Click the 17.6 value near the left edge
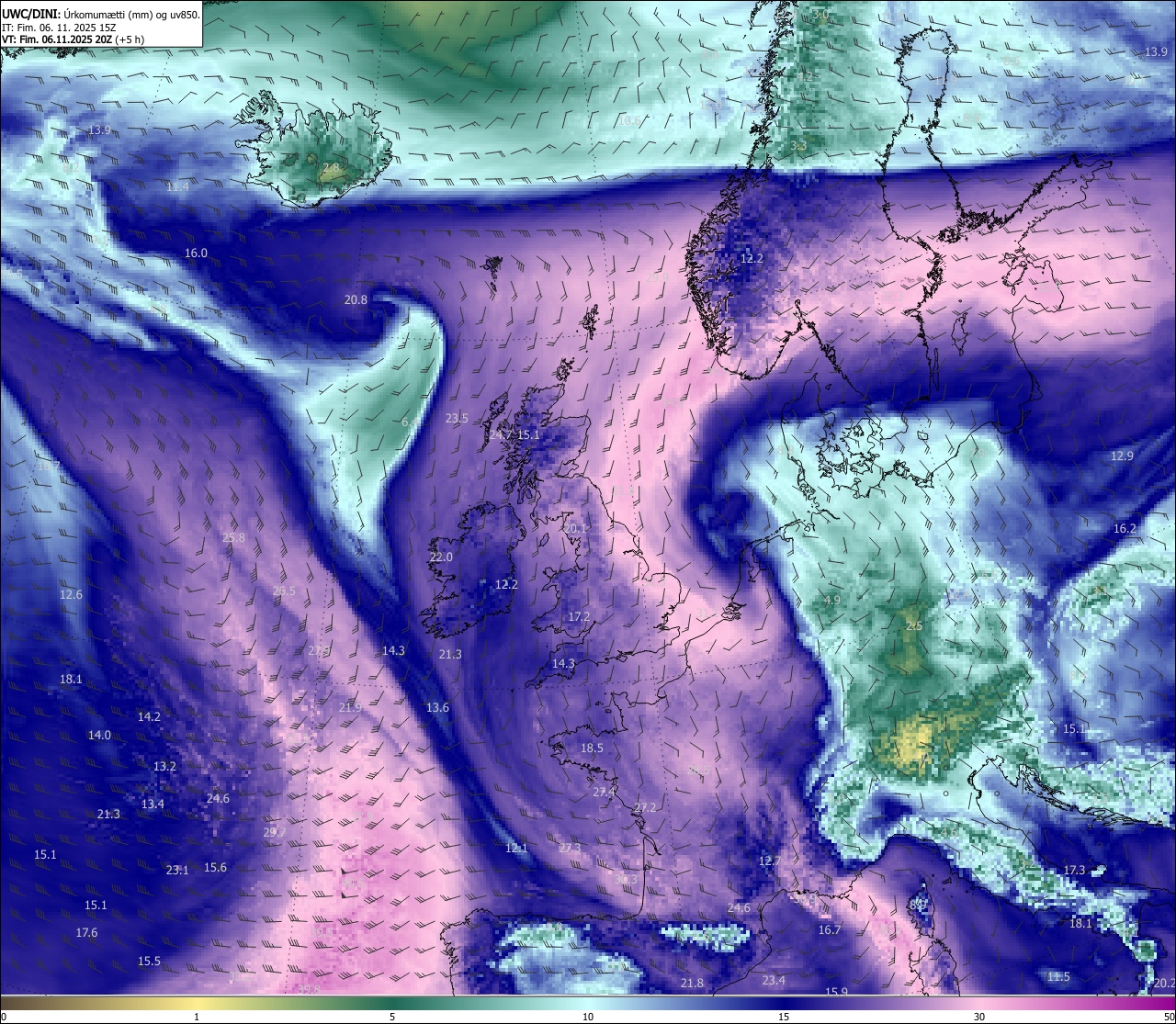 pos(86,933)
